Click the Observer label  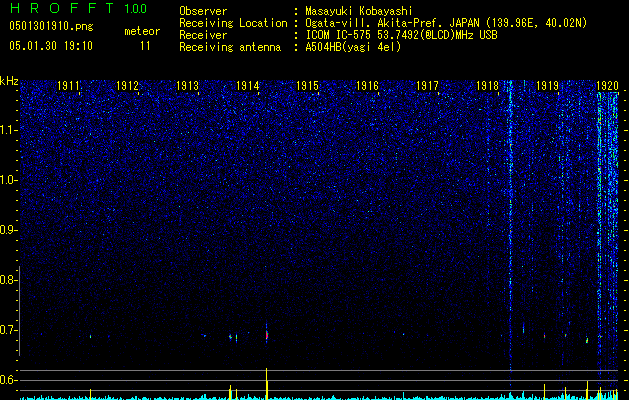click(x=203, y=11)
